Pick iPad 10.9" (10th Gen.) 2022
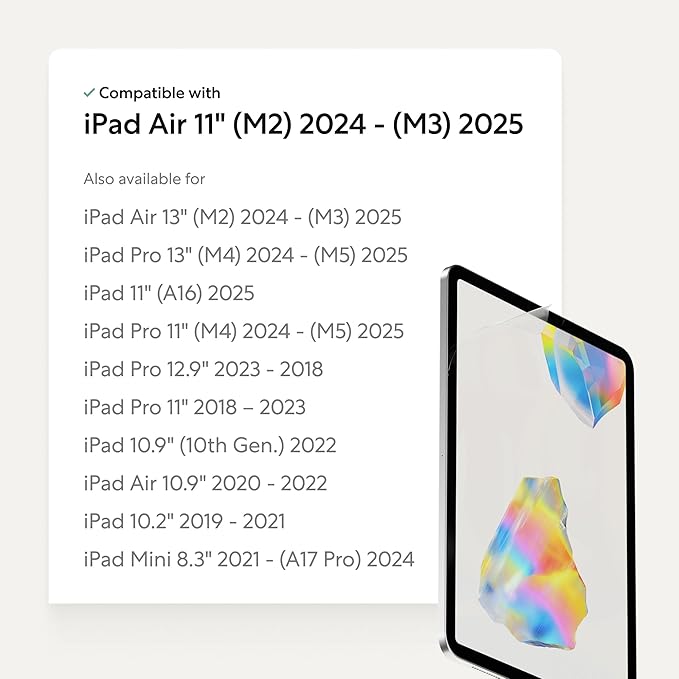 (209, 445)
